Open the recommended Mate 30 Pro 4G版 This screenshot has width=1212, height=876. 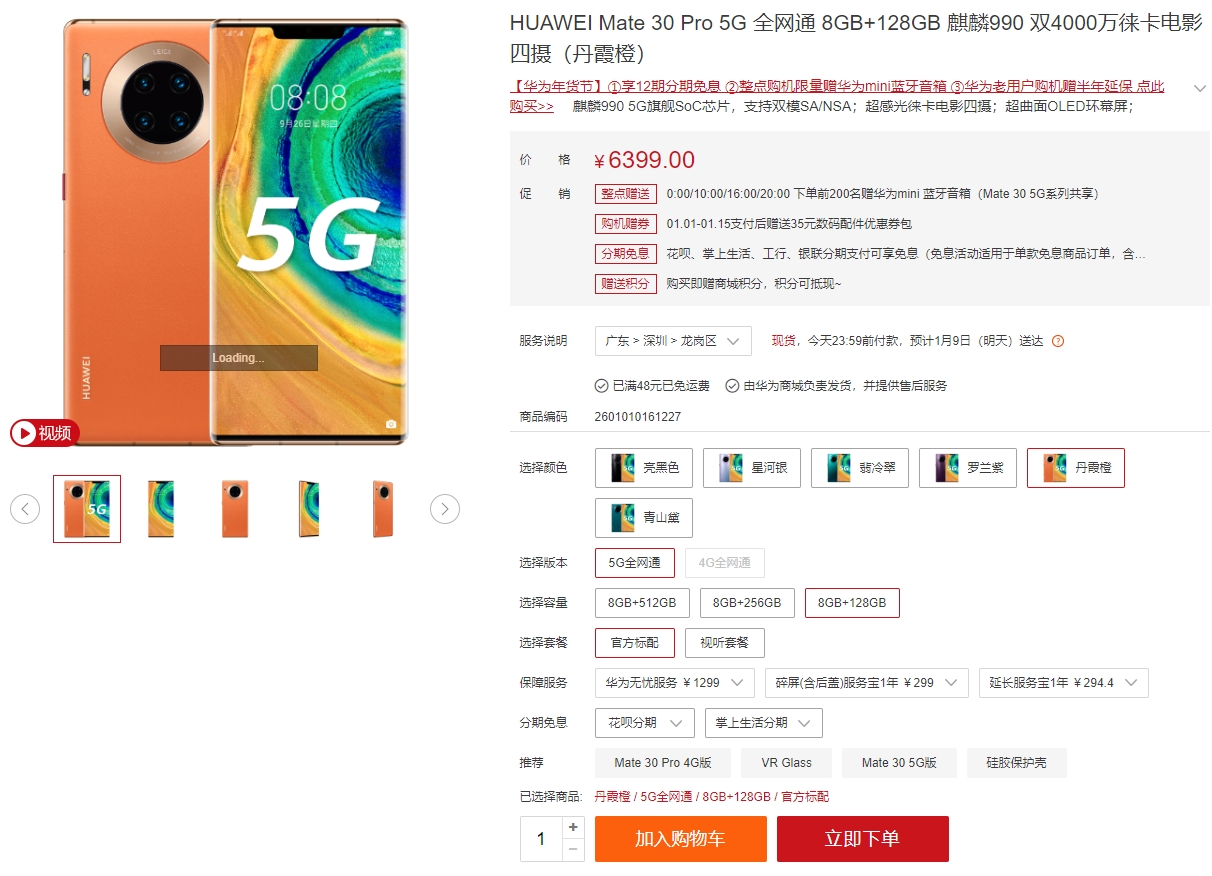pos(663,763)
